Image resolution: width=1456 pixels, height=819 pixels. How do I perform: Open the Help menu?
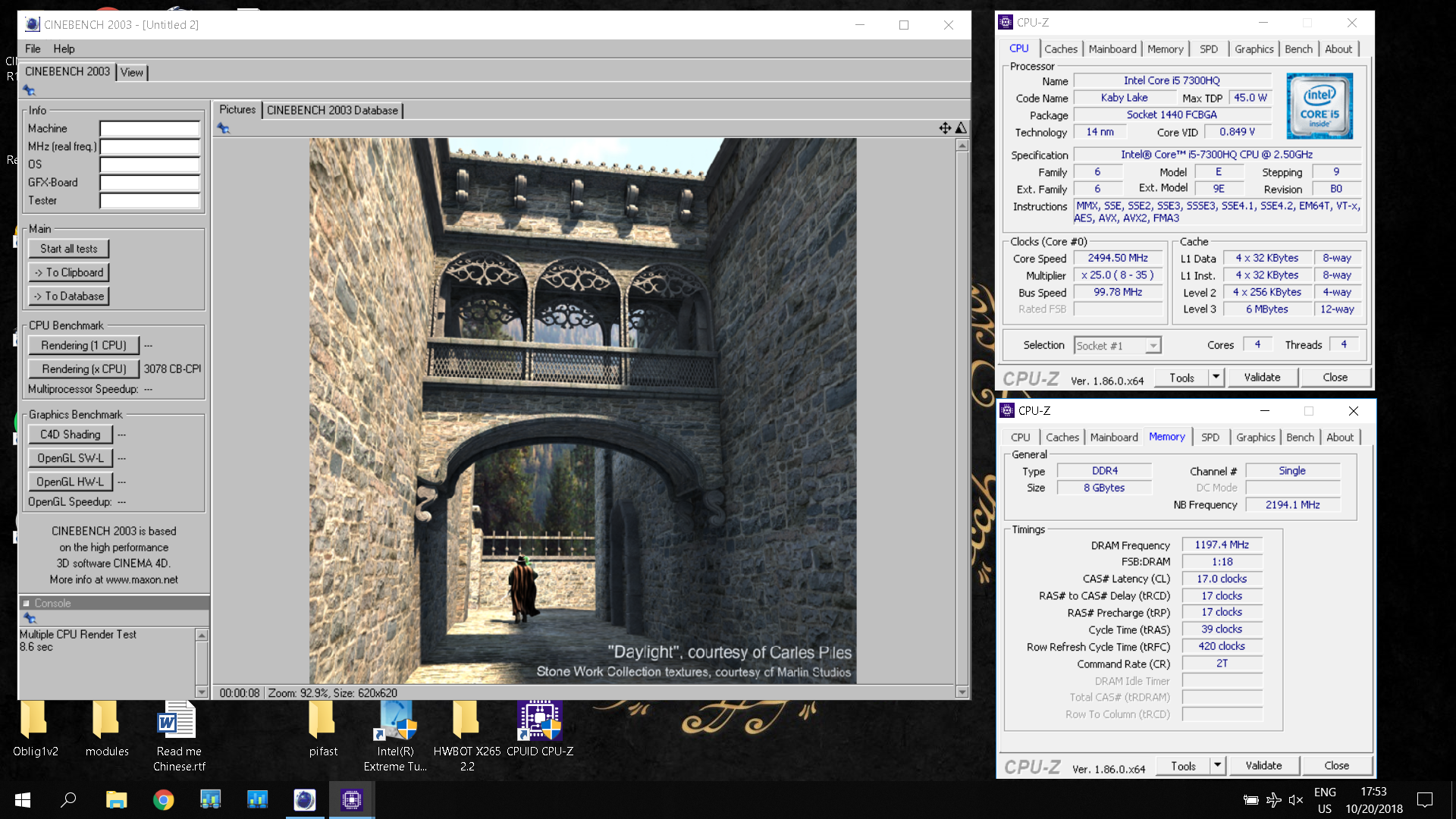tap(64, 49)
